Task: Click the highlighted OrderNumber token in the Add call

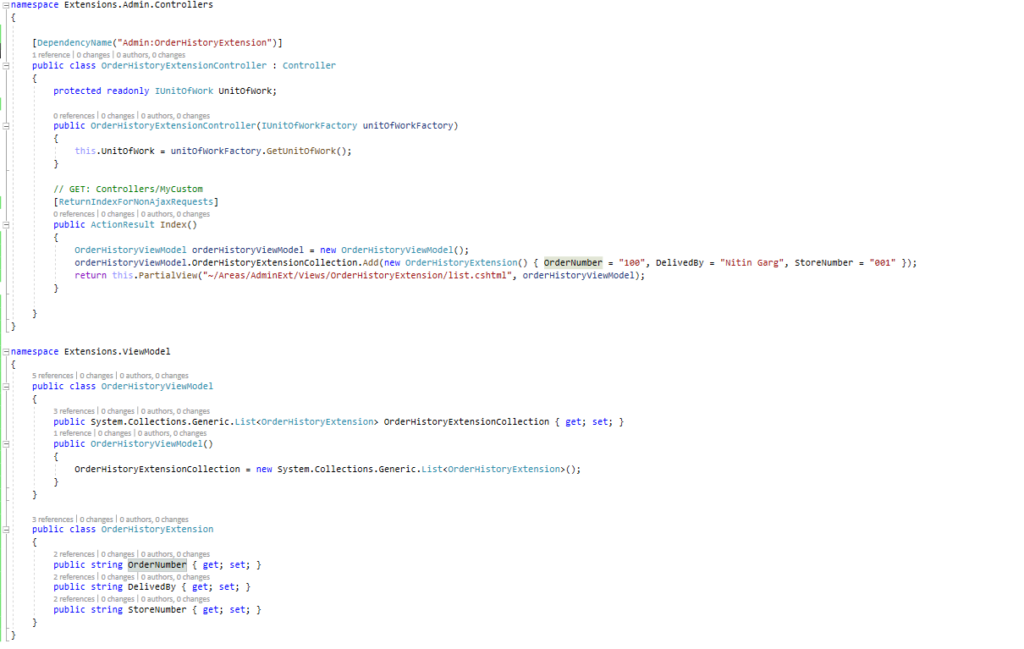Action: [x=573, y=262]
